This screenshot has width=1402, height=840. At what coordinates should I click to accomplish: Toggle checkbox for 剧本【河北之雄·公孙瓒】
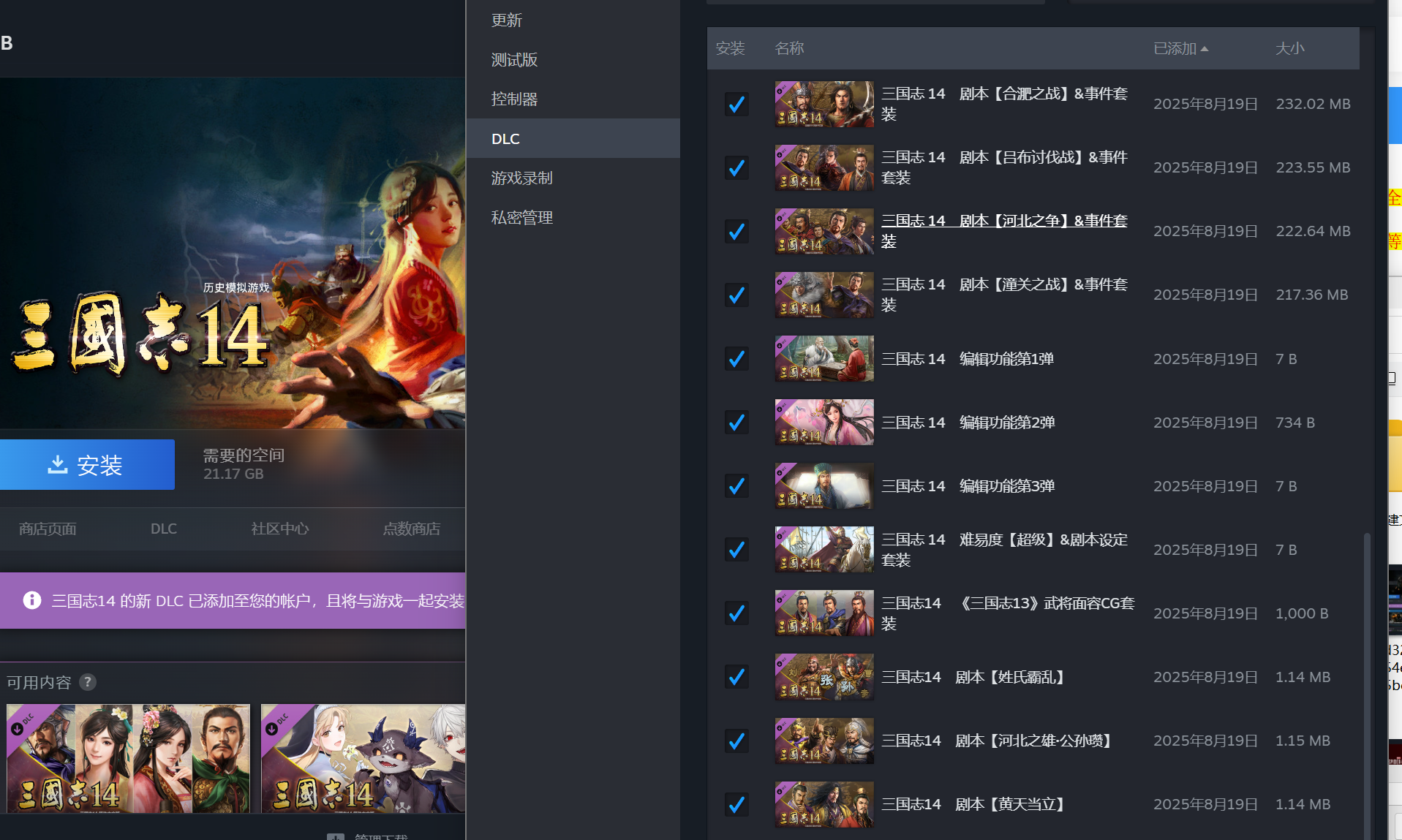[736, 741]
